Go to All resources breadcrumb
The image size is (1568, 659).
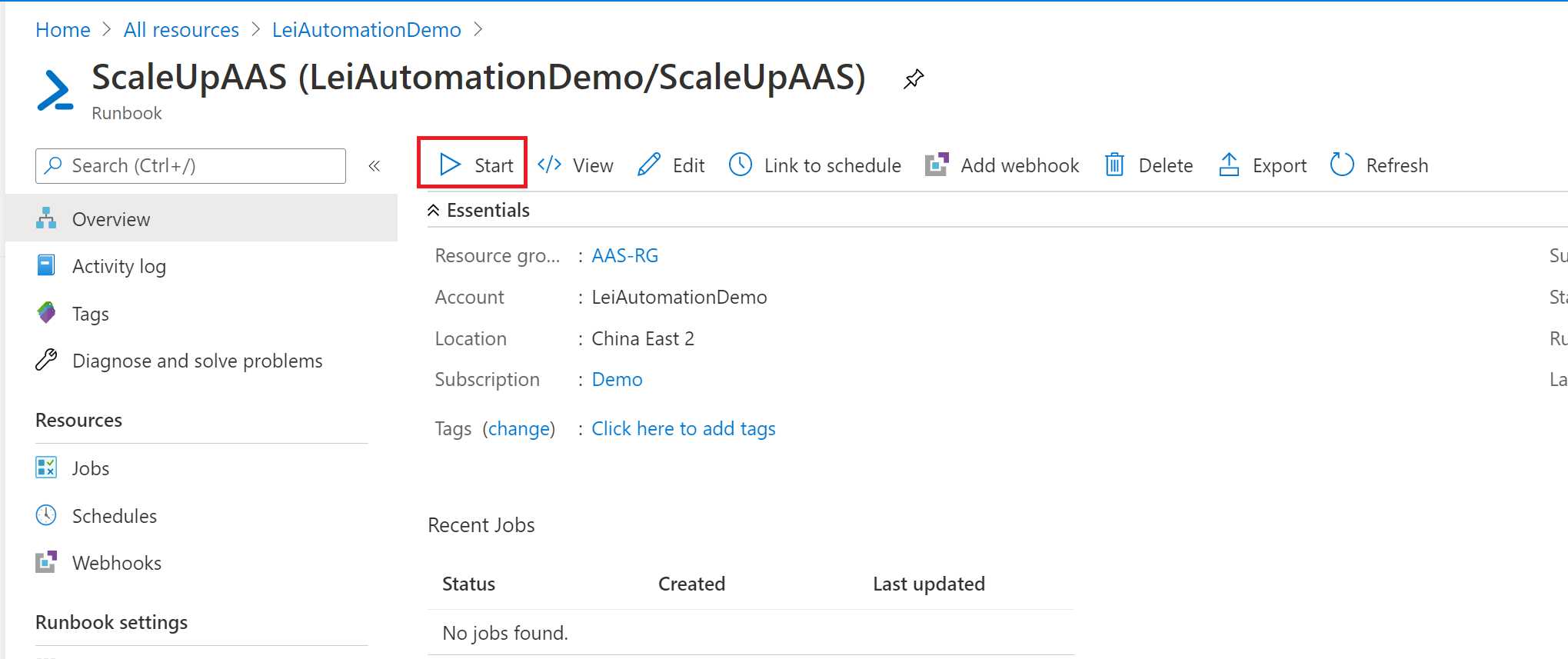pos(181,30)
